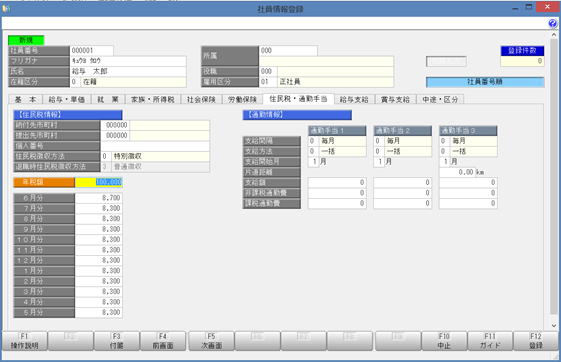This screenshot has width=561, height=362.
Task: Edit the 5月分 tax amount field
Action: pyautogui.click(x=99, y=312)
